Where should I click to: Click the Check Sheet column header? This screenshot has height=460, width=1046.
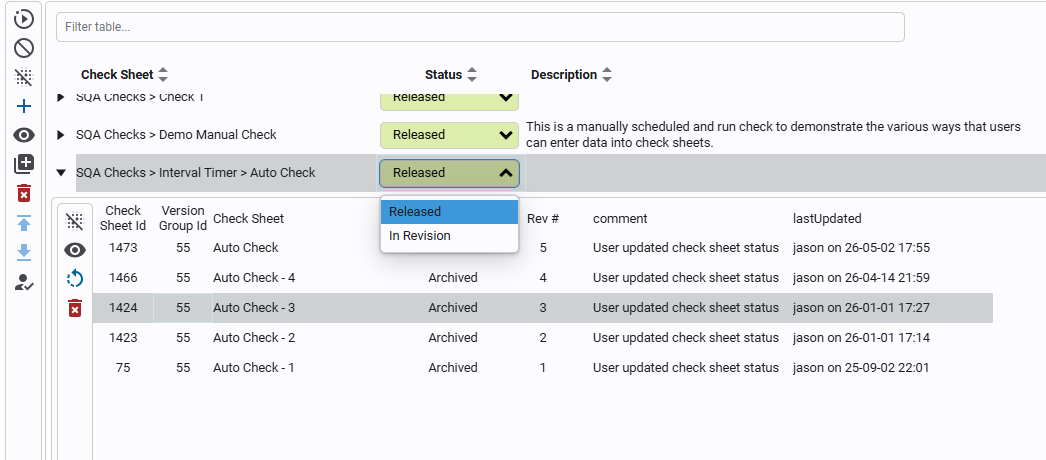[117, 75]
